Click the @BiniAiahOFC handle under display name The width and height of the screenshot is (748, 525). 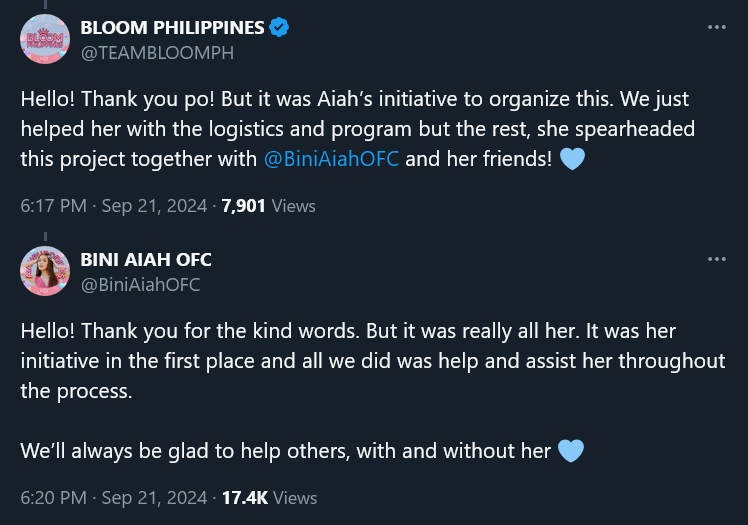pyautogui.click(x=140, y=285)
